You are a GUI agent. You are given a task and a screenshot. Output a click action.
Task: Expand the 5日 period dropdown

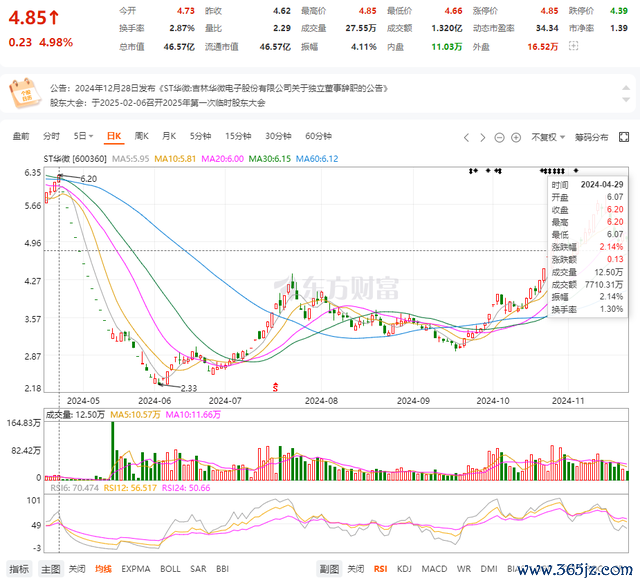83,136
